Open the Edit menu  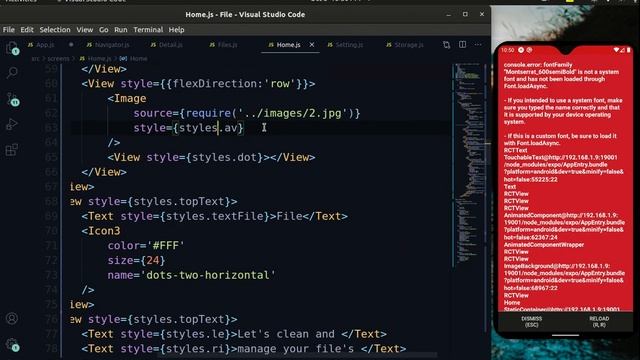tap(27, 30)
